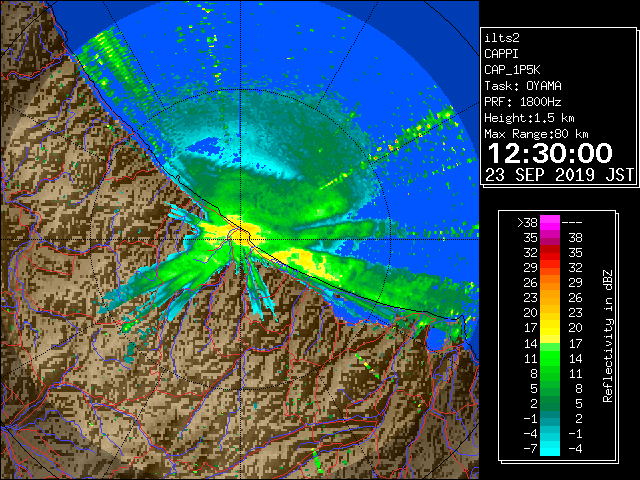Click the red 32 dBZ legend swatch

click(550, 253)
